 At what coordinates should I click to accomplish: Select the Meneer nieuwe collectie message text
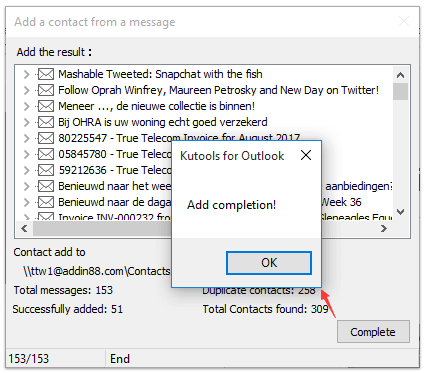point(156,106)
